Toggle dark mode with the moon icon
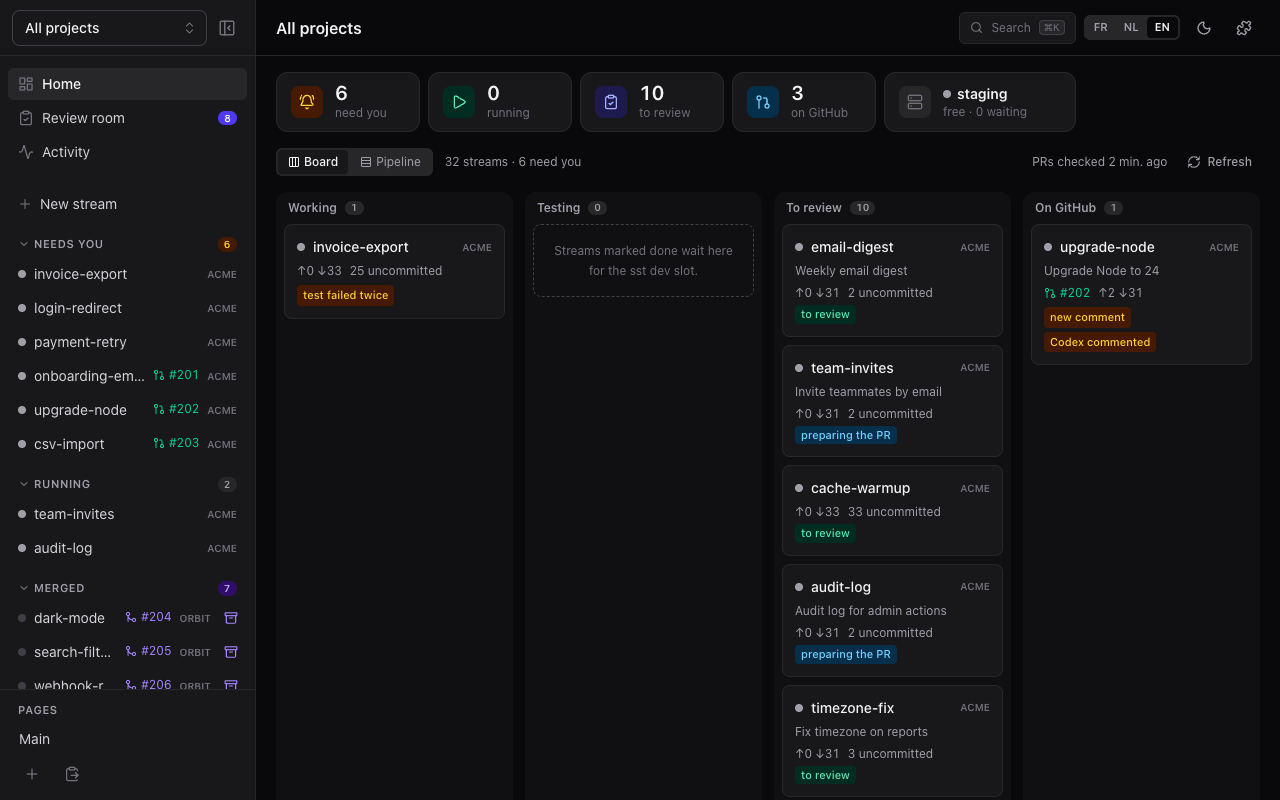Image resolution: width=1280 pixels, height=800 pixels. tap(1204, 28)
